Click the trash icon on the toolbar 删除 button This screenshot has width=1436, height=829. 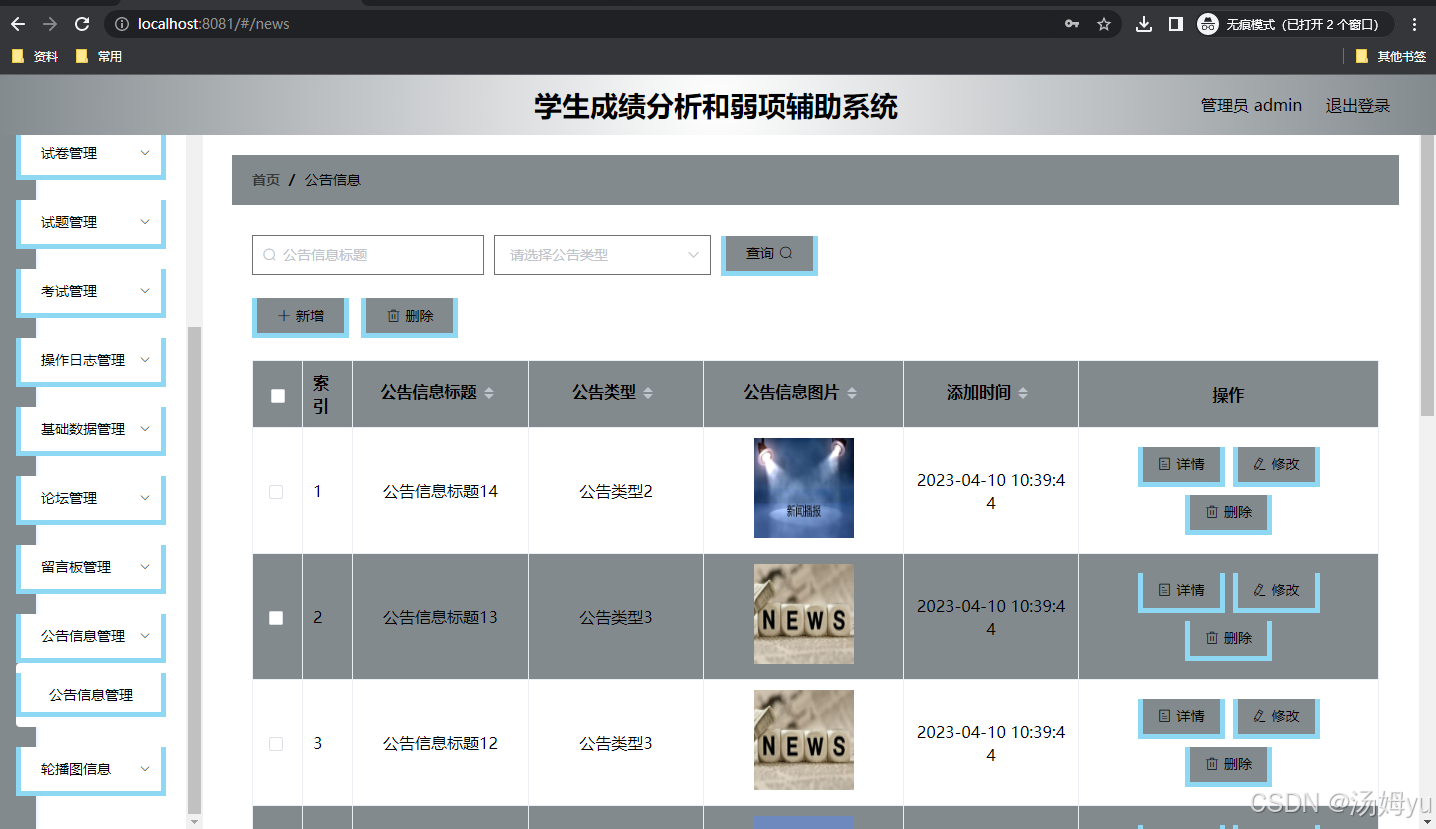point(394,316)
